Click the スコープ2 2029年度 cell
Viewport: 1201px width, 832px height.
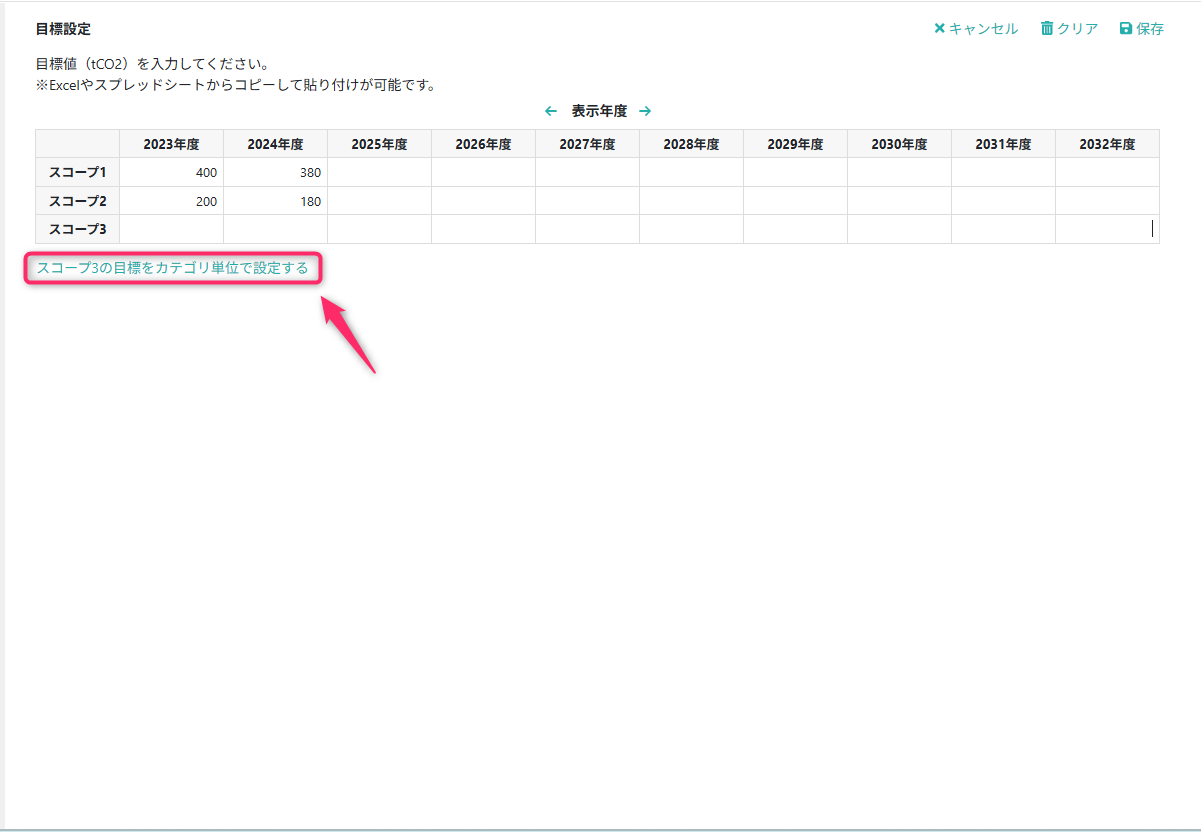point(795,201)
